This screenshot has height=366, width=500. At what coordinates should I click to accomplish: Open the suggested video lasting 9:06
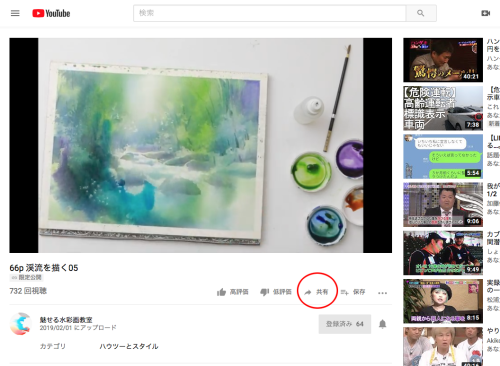tap(443, 205)
